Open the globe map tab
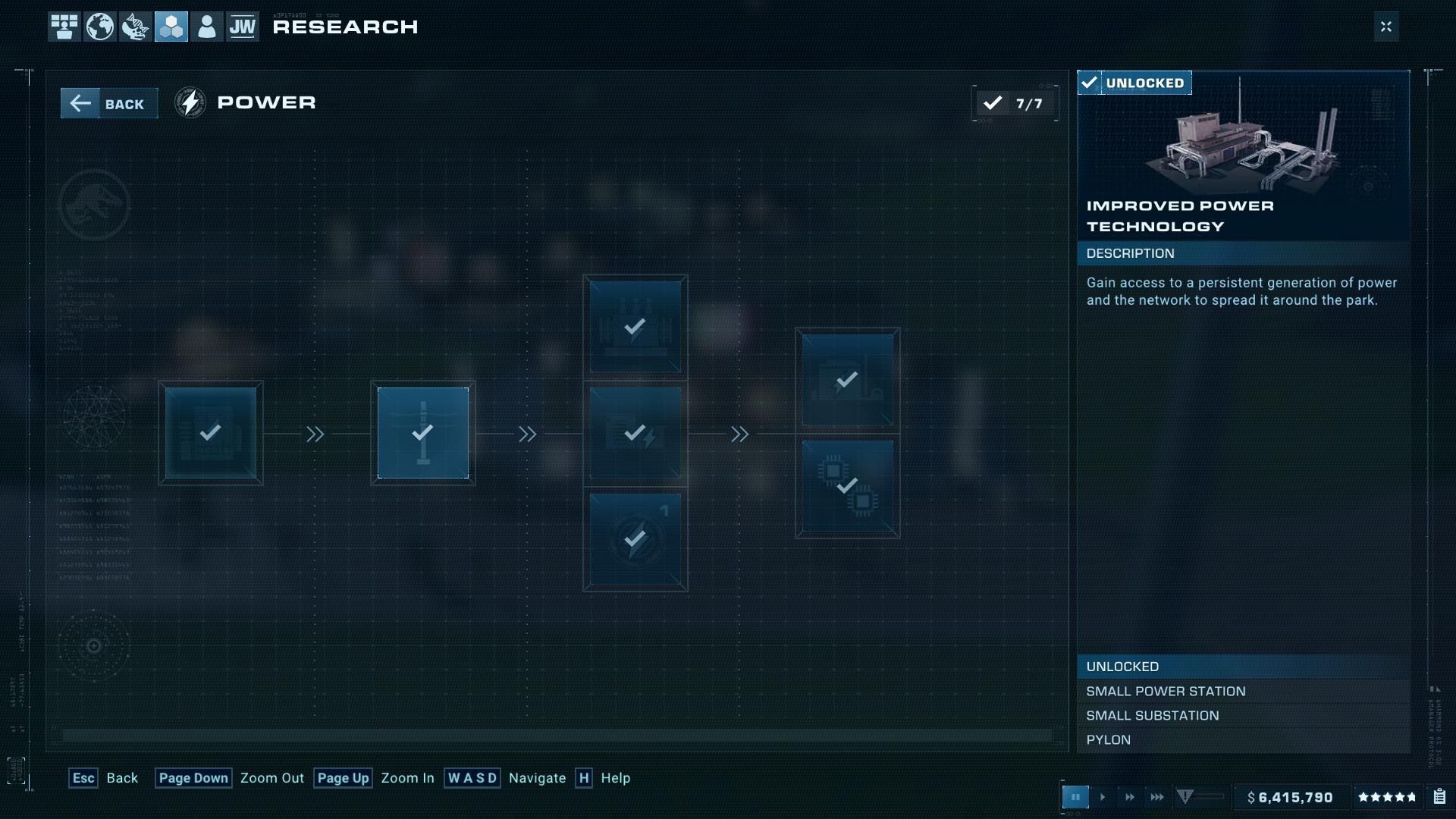The width and height of the screenshot is (1456, 819). 99,27
